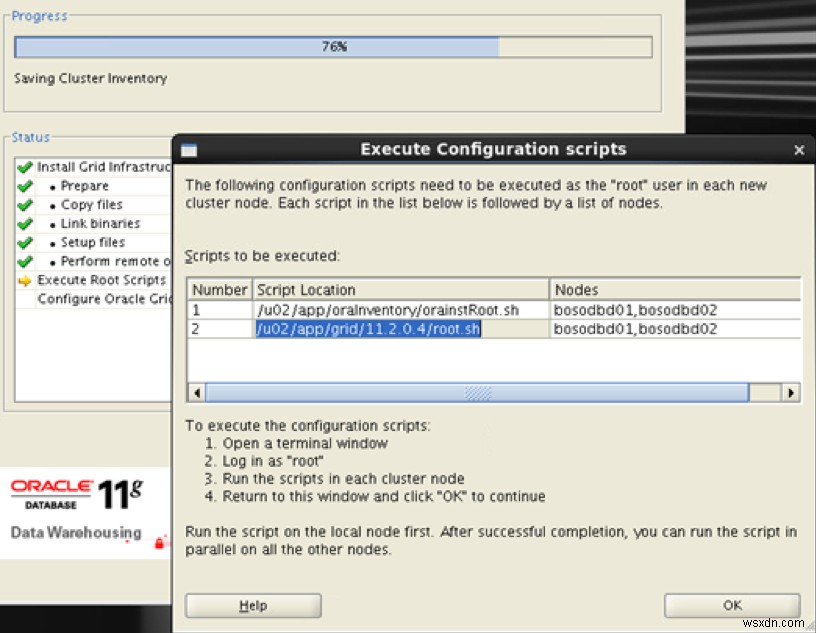Screen dimensions: 816x633
Task: Click the Scripts to be executed label
Action: click(262, 256)
